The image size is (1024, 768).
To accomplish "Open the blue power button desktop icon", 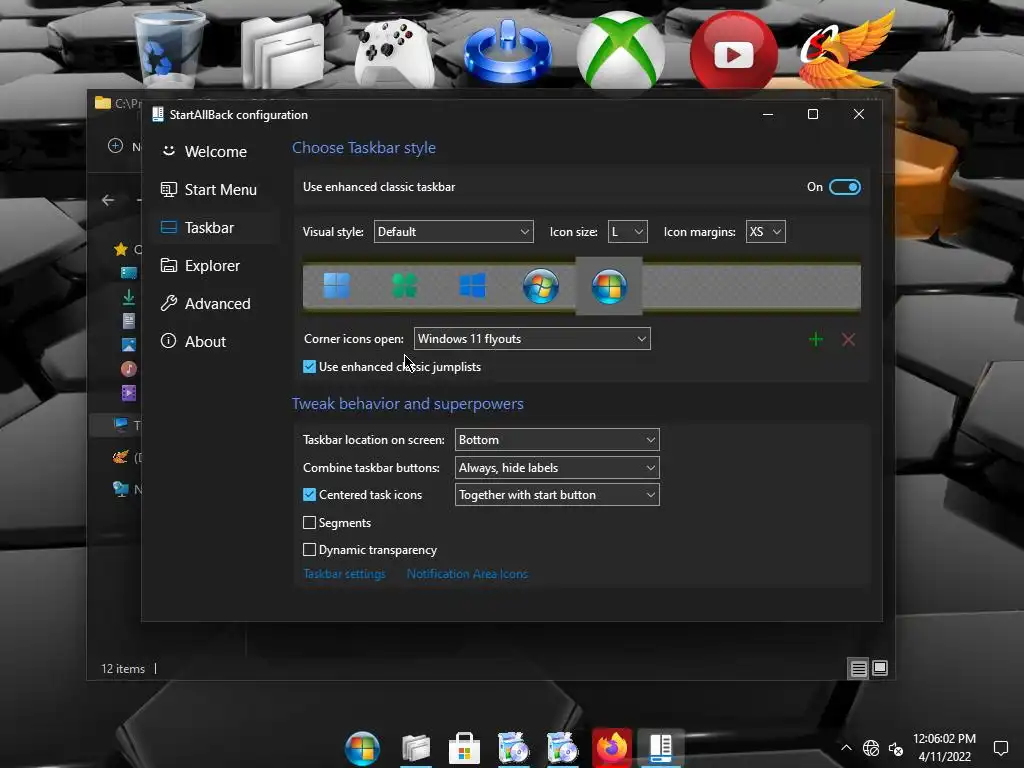I will coord(507,52).
